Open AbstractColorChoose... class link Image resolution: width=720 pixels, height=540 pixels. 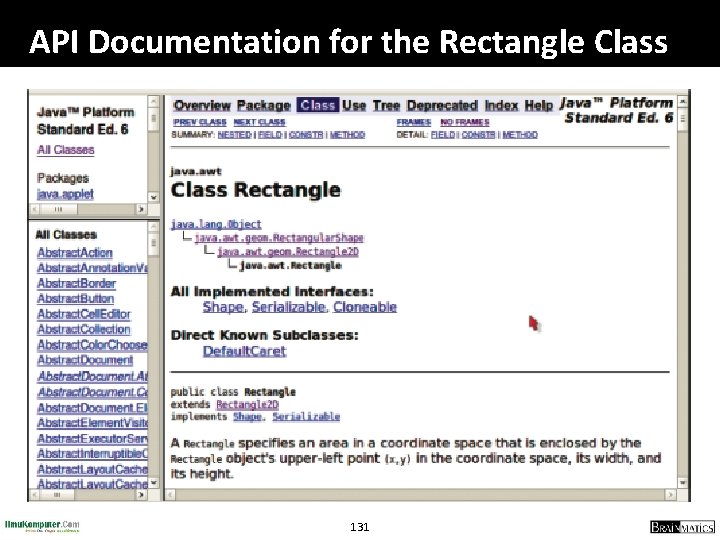(92, 345)
